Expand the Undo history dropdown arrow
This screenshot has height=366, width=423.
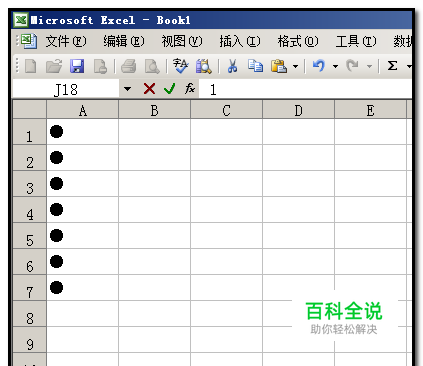point(335,66)
